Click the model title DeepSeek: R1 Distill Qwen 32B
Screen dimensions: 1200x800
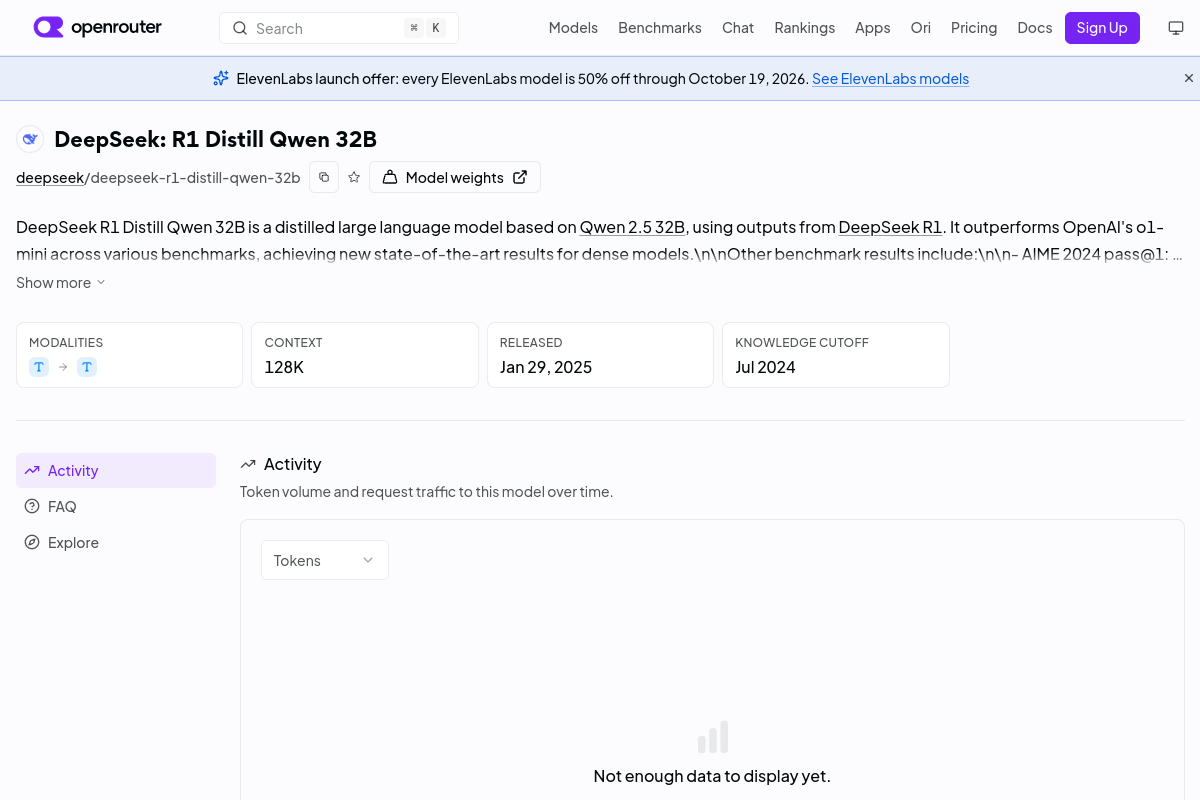pos(215,139)
